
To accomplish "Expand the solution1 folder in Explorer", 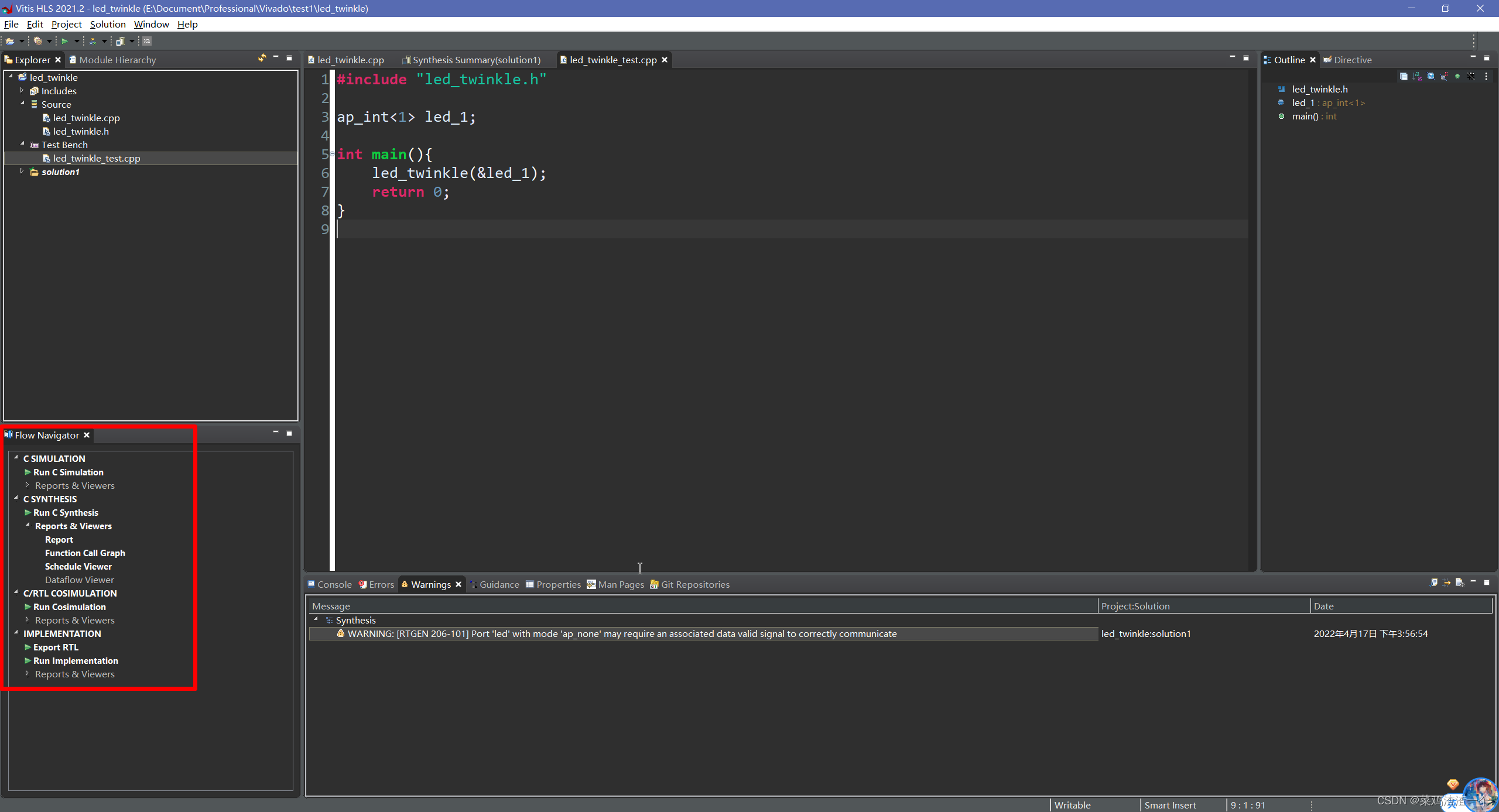I will [x=22, y=172].
